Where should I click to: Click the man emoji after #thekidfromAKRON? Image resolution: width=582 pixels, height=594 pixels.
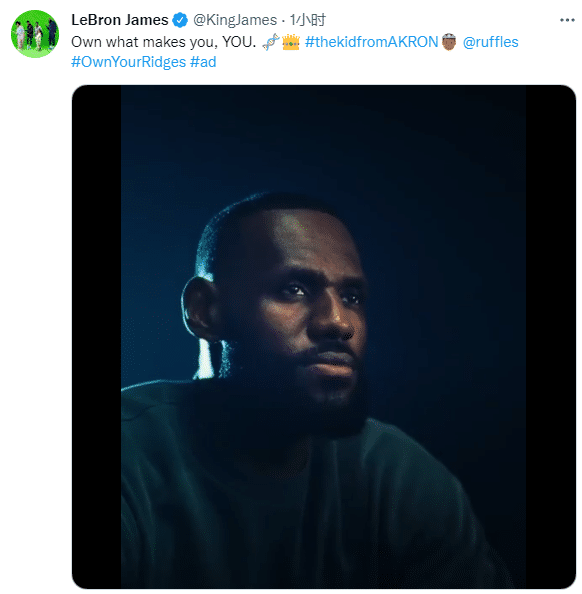(449, 42)
